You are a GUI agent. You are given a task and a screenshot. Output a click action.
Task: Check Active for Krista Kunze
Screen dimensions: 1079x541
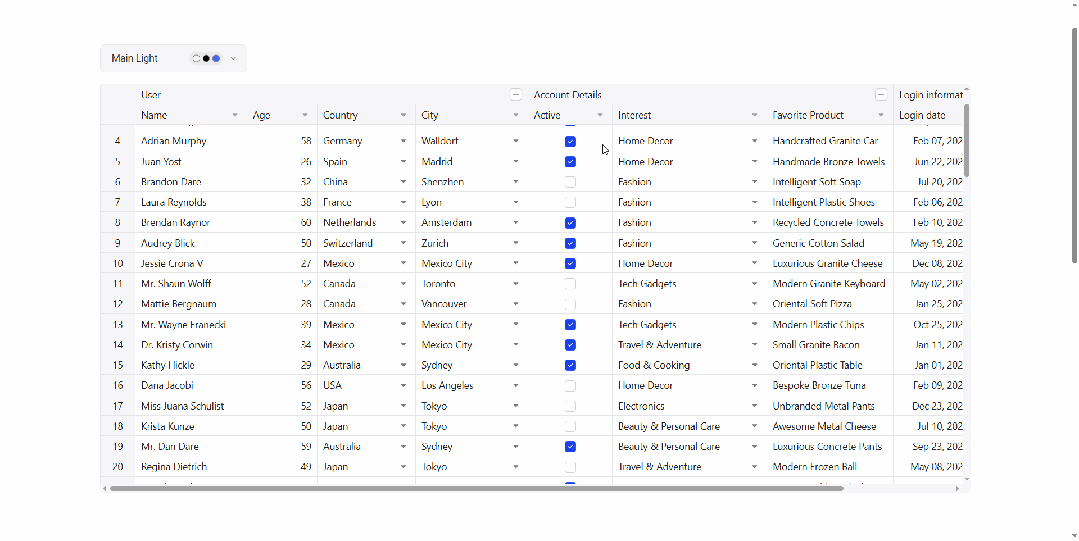tap(570, 426)
